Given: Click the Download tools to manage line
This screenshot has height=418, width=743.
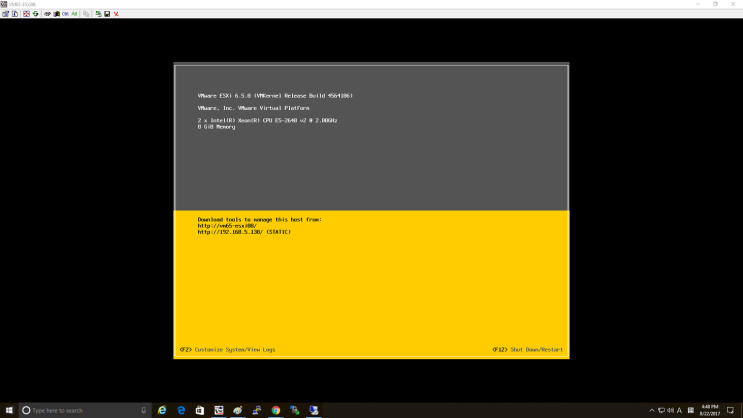Looking at the screenshot, I should click(260, 219).
